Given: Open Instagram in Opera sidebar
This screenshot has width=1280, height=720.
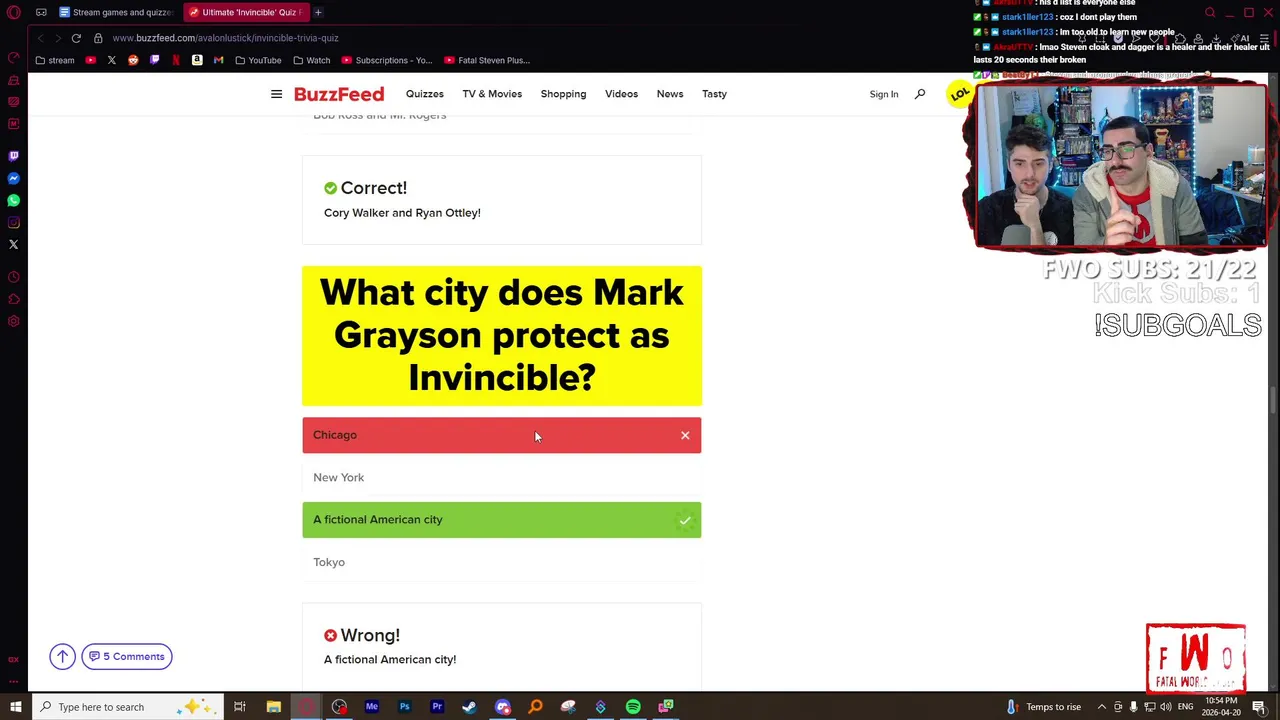Looking at the screenshot, I should point(13,222).
